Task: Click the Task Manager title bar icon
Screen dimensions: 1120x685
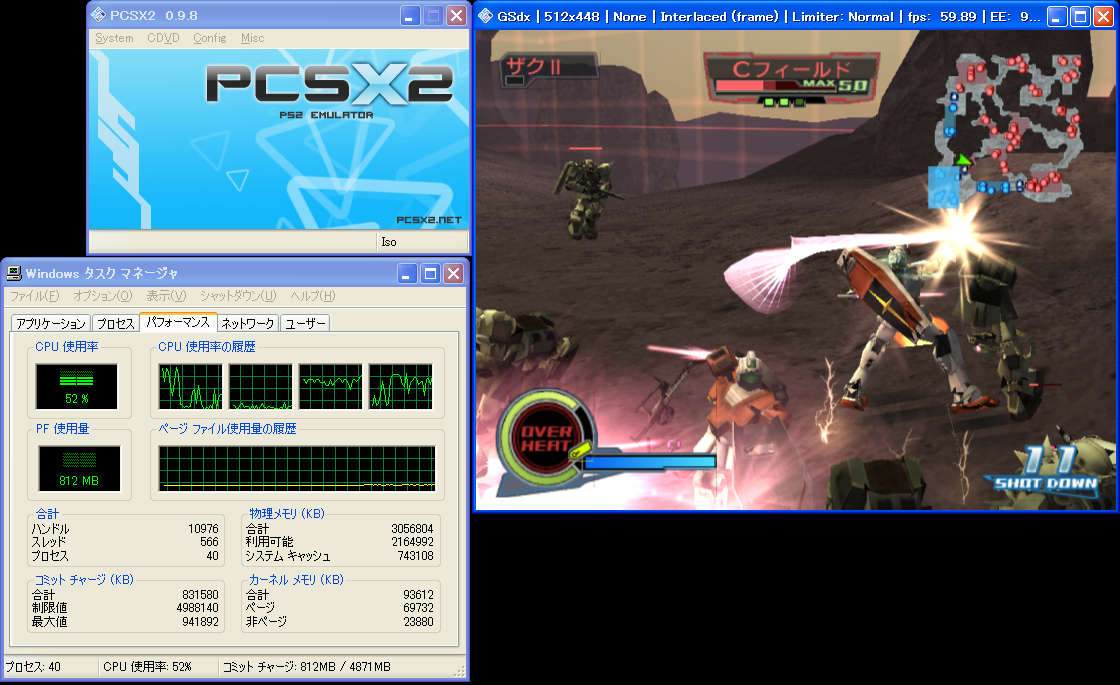Action: (x=14, y=273)
